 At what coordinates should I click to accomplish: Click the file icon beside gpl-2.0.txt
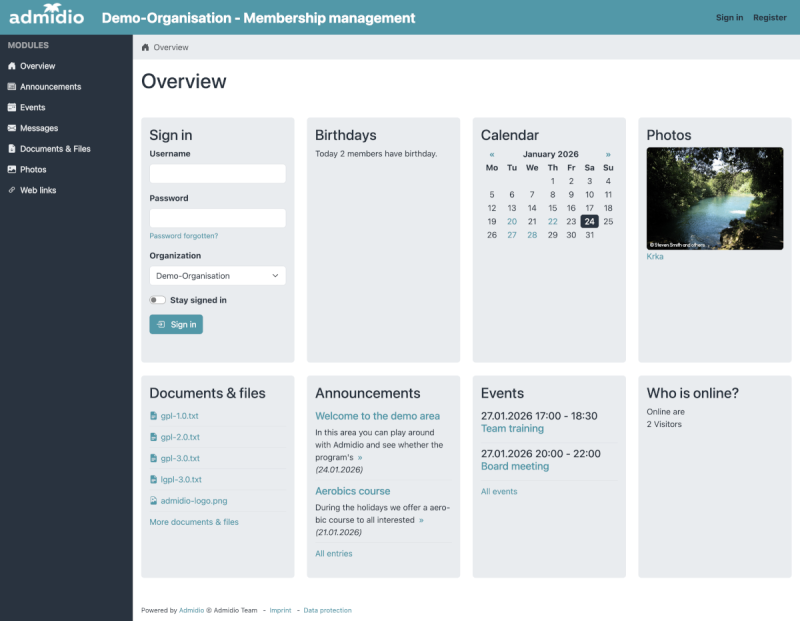(x=153, y=437)
